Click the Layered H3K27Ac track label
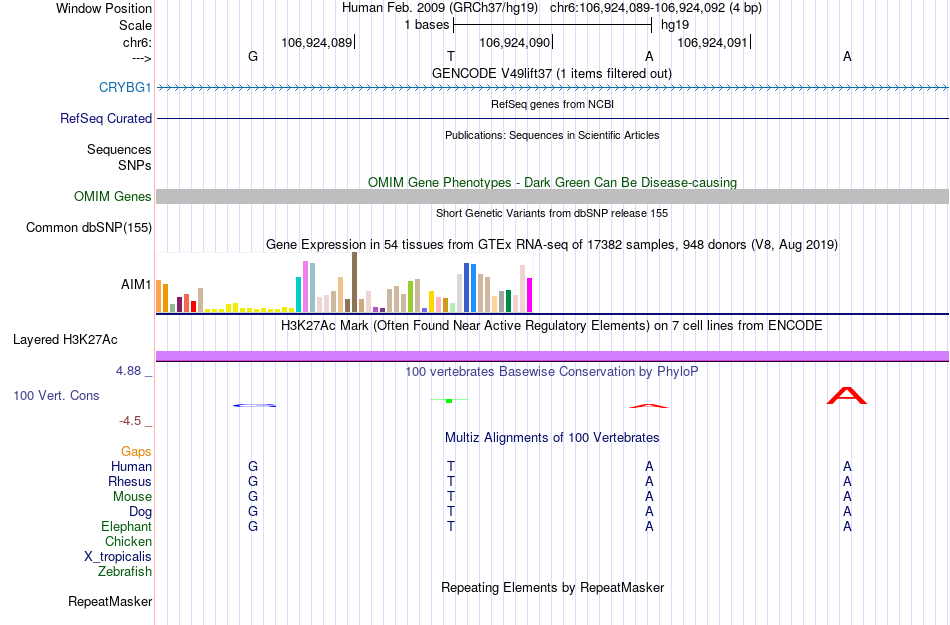The height and width of the screenshot is (625, 950). pos(65,340)
